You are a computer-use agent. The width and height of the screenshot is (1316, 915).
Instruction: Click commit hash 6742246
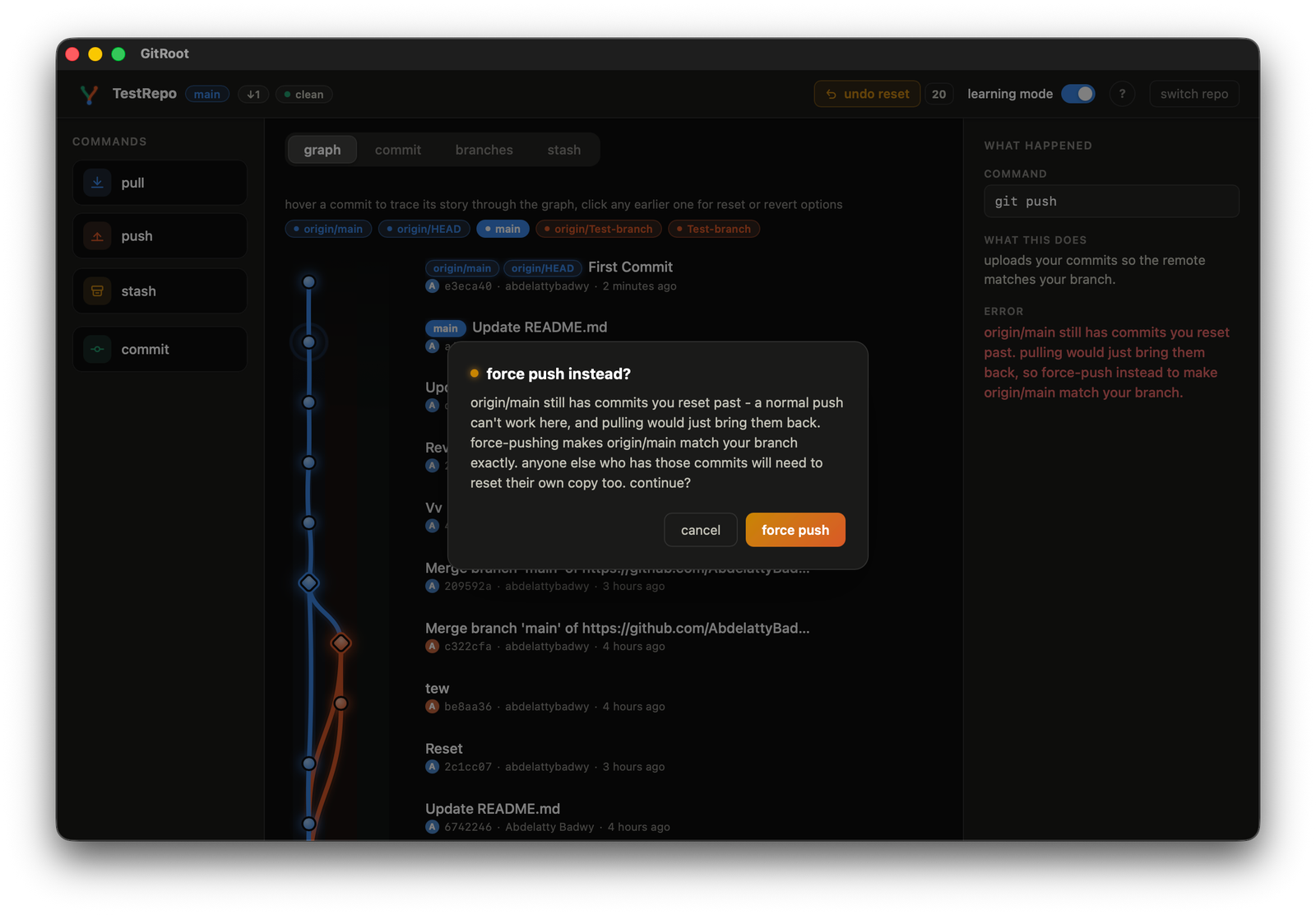tap(468, 827)
